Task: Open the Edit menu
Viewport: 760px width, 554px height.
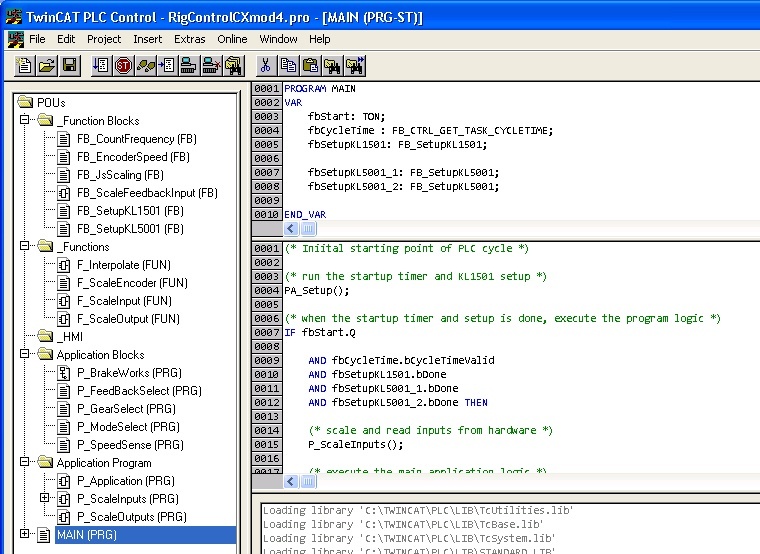Action: tap(66, 39)
